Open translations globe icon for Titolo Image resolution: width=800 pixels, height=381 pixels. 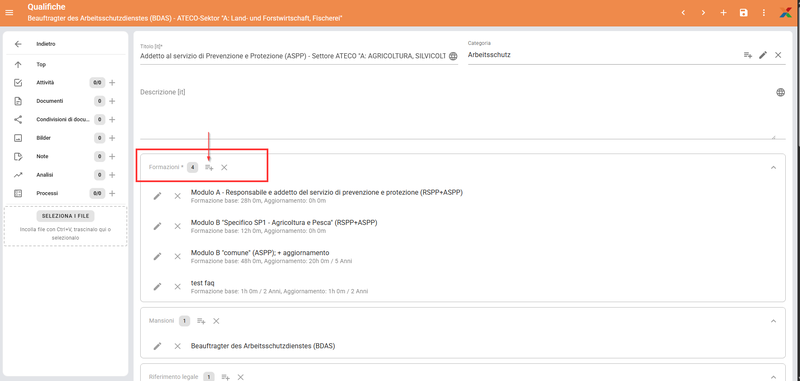(453, 56)
